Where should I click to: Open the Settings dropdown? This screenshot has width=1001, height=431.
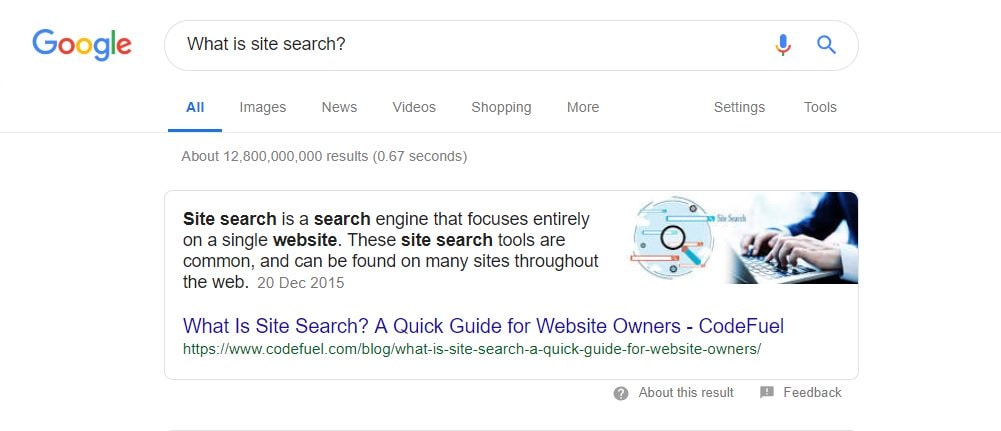(739, 107)
